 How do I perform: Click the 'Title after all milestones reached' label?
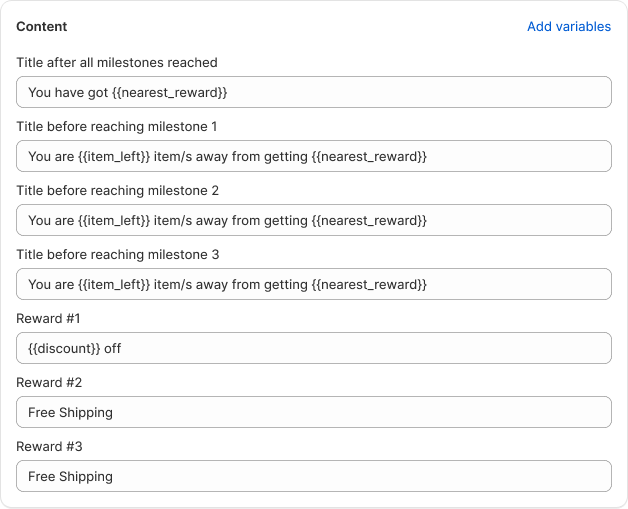point(117,62)
